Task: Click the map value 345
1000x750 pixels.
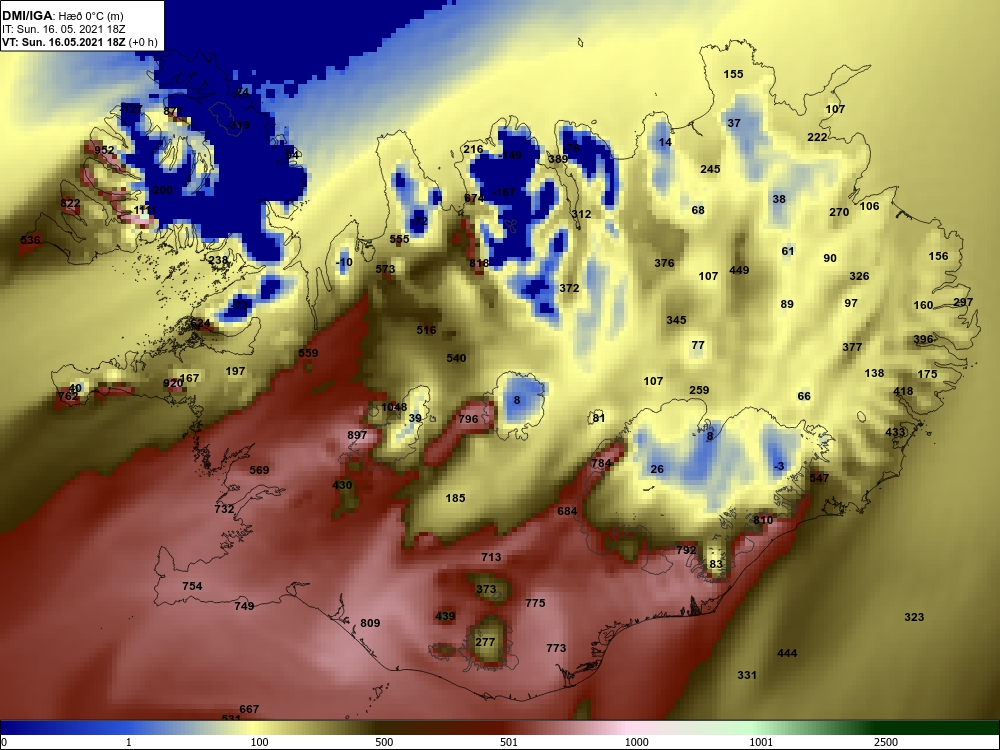Action: tap(676, 320)
